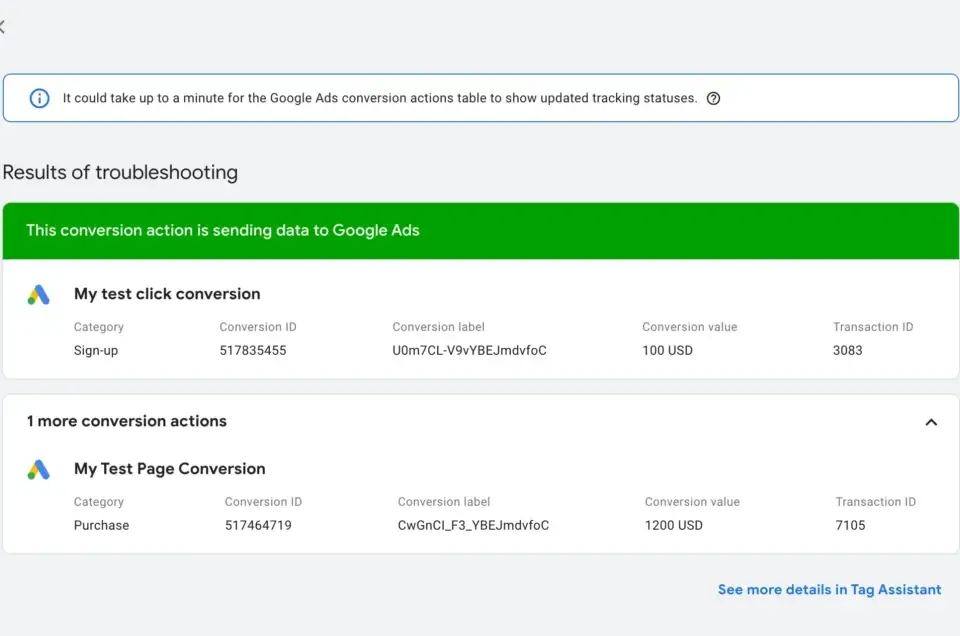Viewport: 960px width, 636px height.
Task: Select the My Test Page Conversion title
Action: point(170,469)
